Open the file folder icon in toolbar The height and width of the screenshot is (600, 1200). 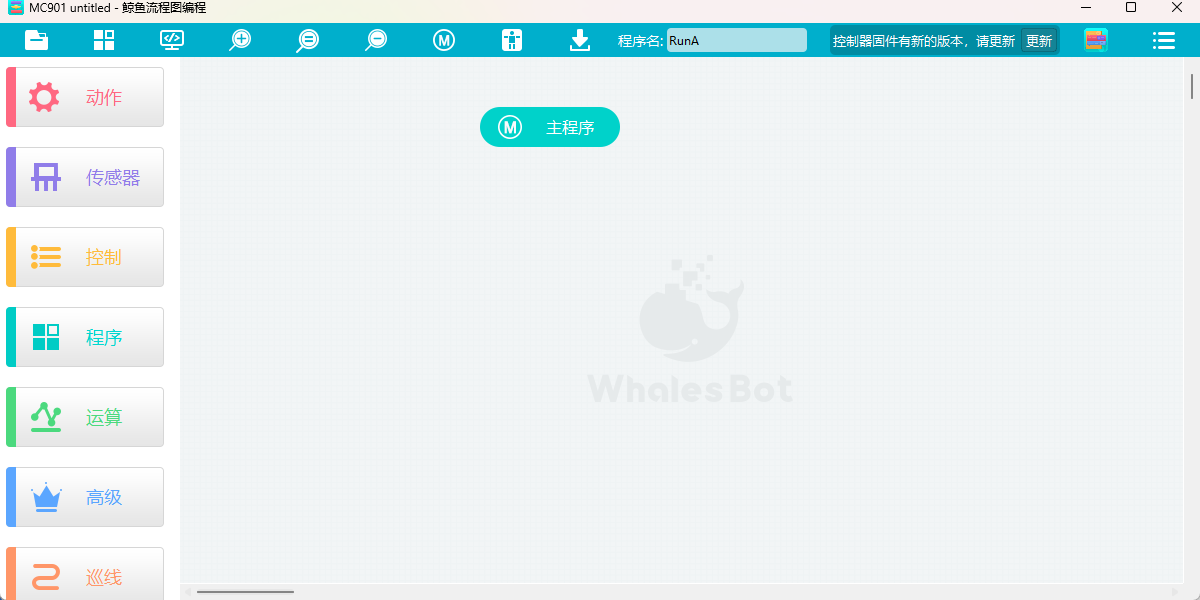(37, 40)
